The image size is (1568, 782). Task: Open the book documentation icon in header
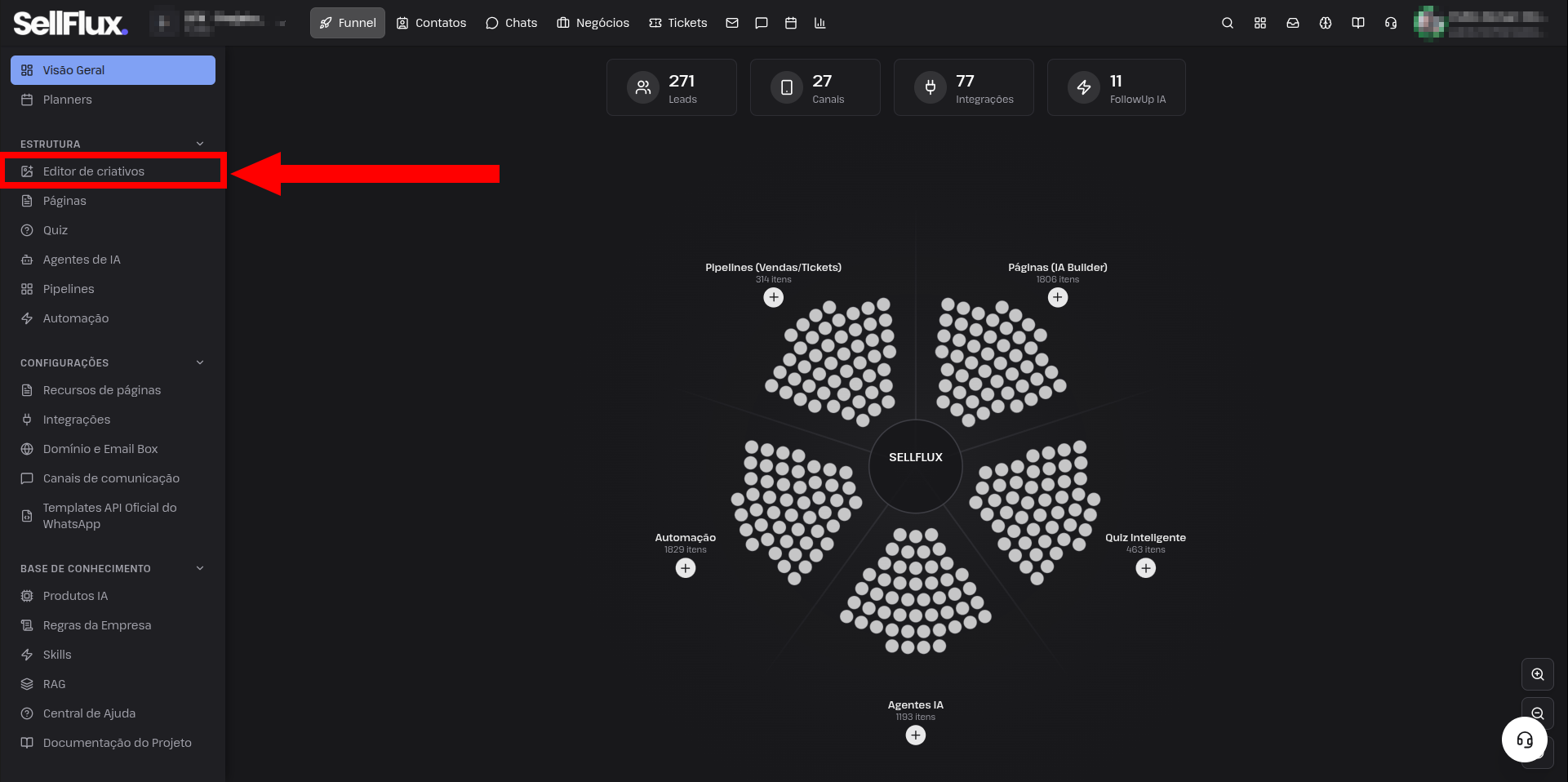point(1358,23)
